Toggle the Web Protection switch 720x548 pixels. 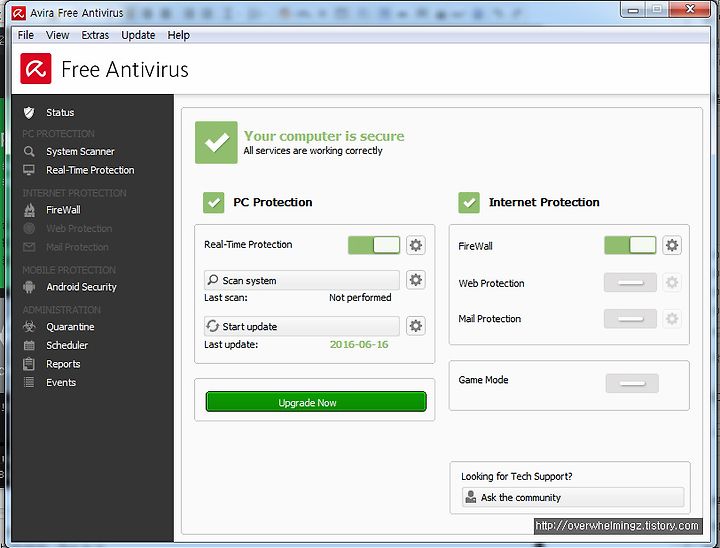[630, 282]
